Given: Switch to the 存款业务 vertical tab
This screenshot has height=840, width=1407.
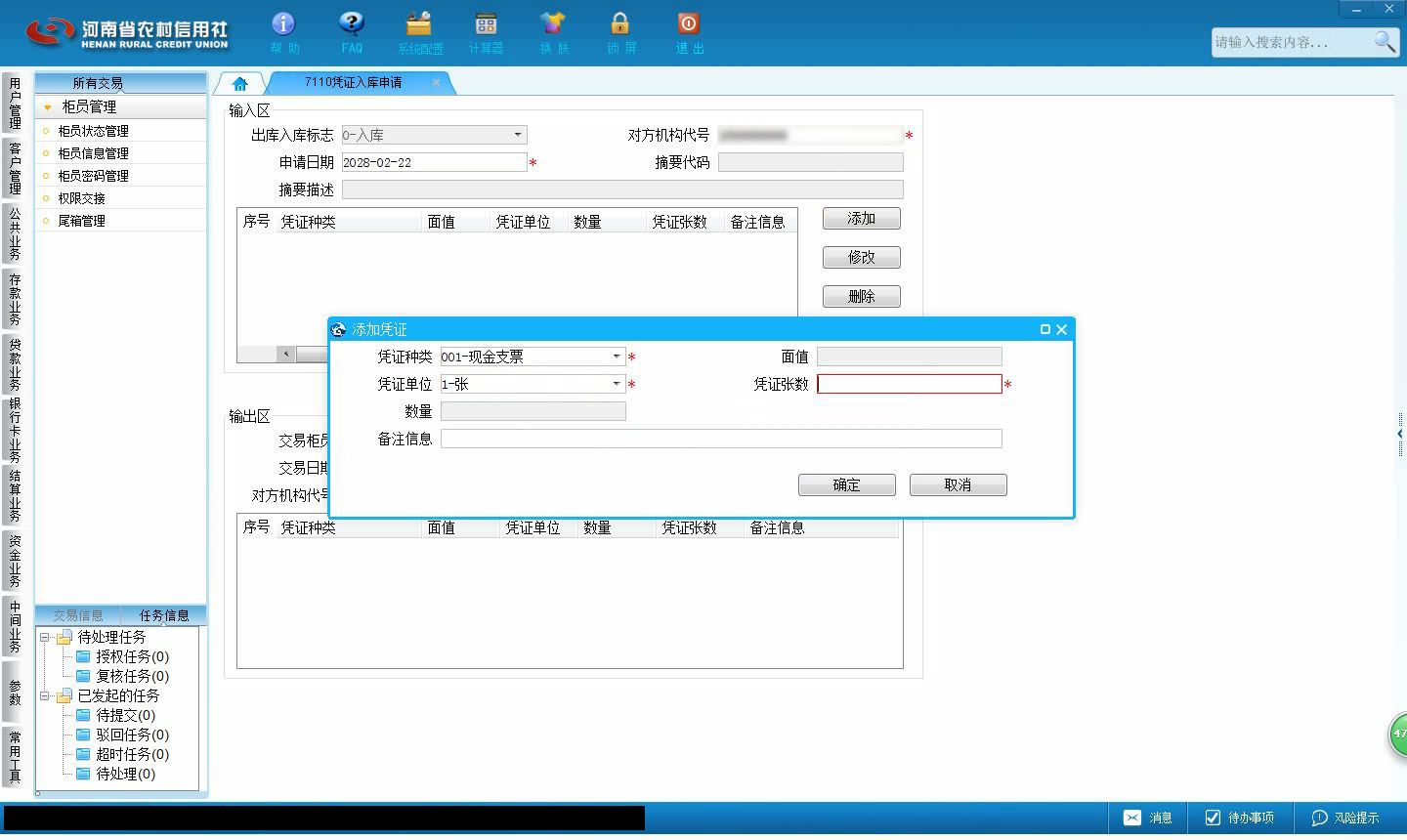Looking at the screenshot, I should pyautogui.click(x=15, y=299).
